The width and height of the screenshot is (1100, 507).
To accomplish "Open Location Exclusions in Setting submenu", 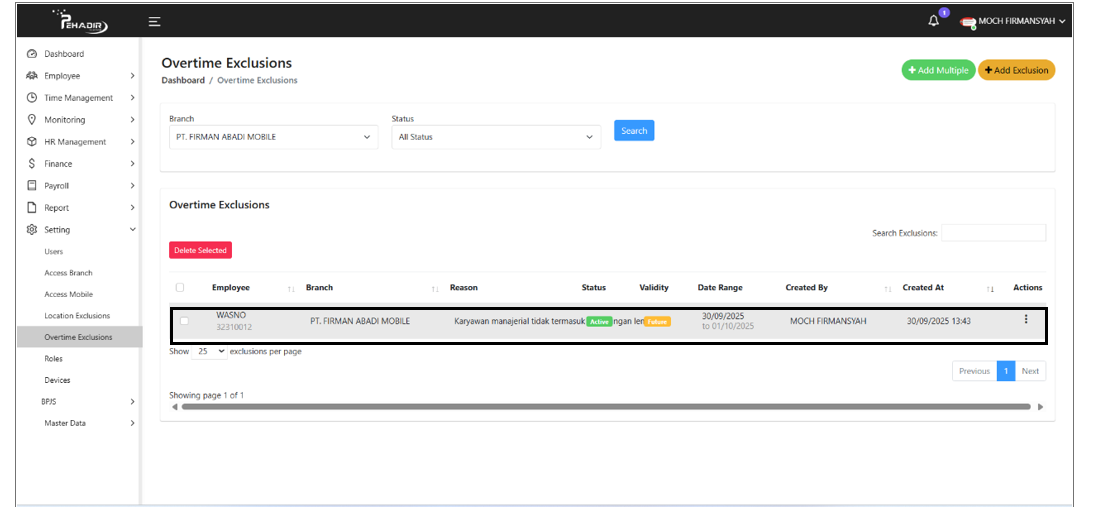I will [x=77, y=316].
